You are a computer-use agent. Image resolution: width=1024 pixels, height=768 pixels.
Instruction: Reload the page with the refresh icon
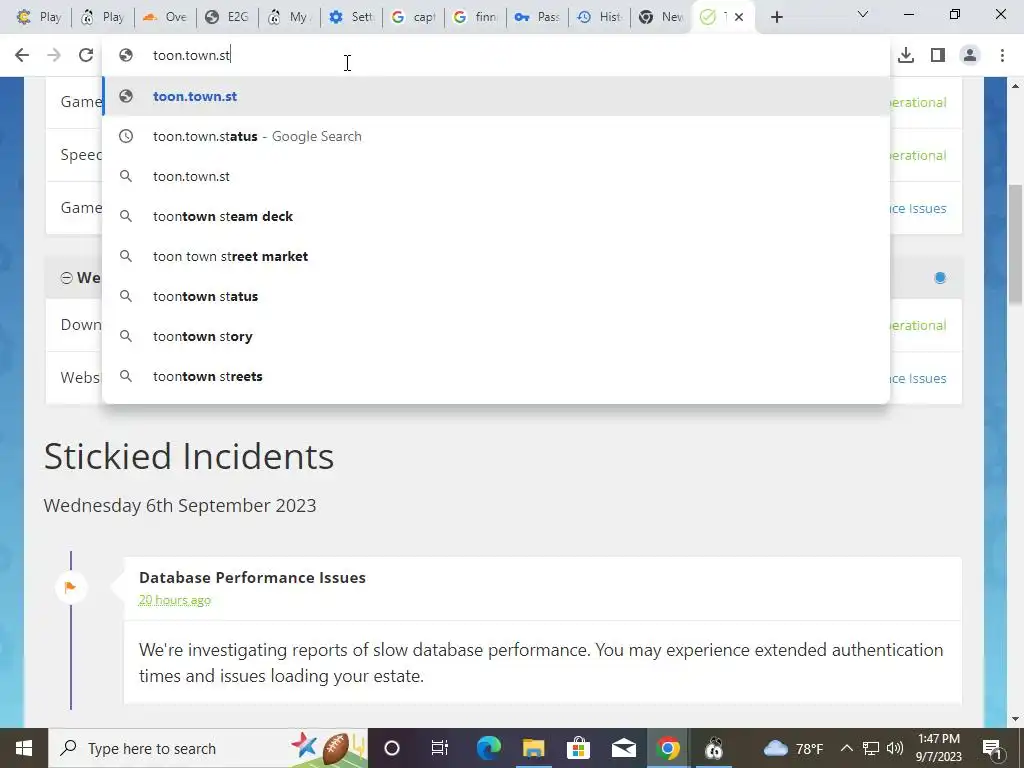click(x=86, y=56)
